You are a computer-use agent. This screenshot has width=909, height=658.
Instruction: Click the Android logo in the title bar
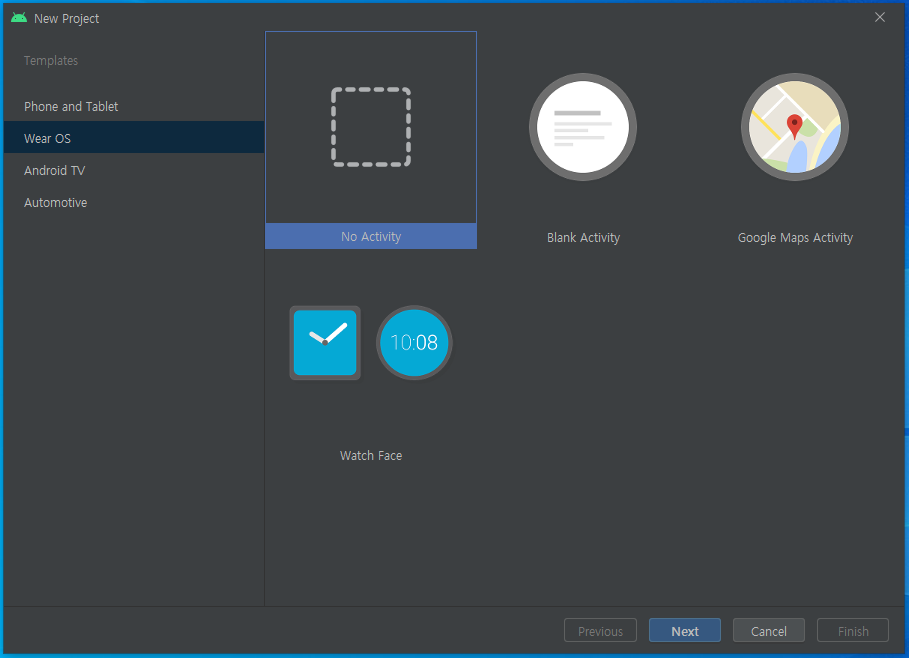[x=19, y=18]
